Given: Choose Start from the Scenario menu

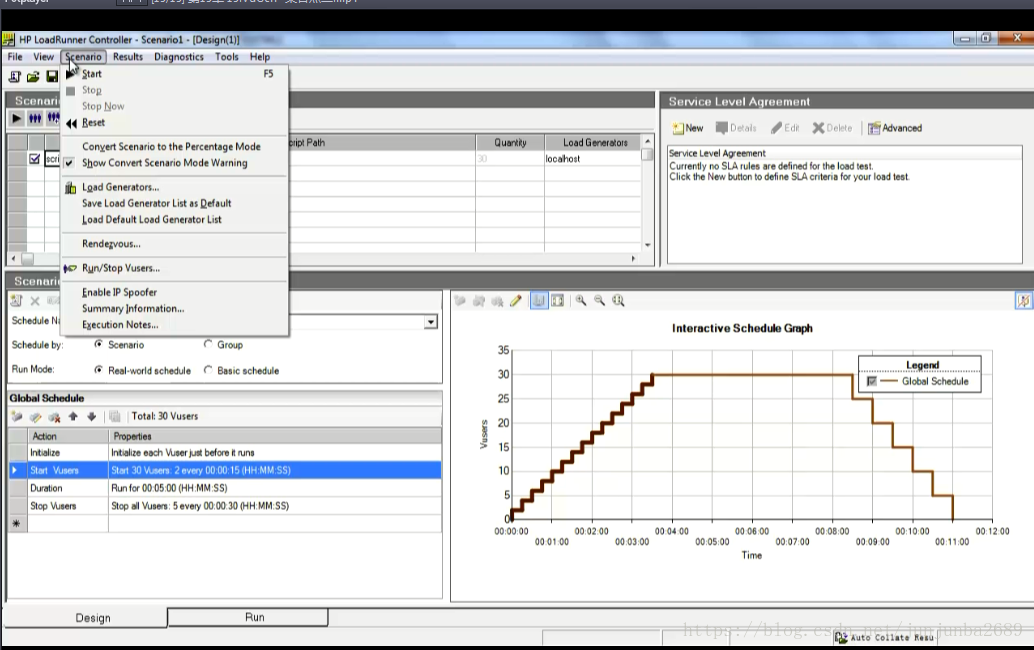Looking at the screenshot, I should [174, 74].
